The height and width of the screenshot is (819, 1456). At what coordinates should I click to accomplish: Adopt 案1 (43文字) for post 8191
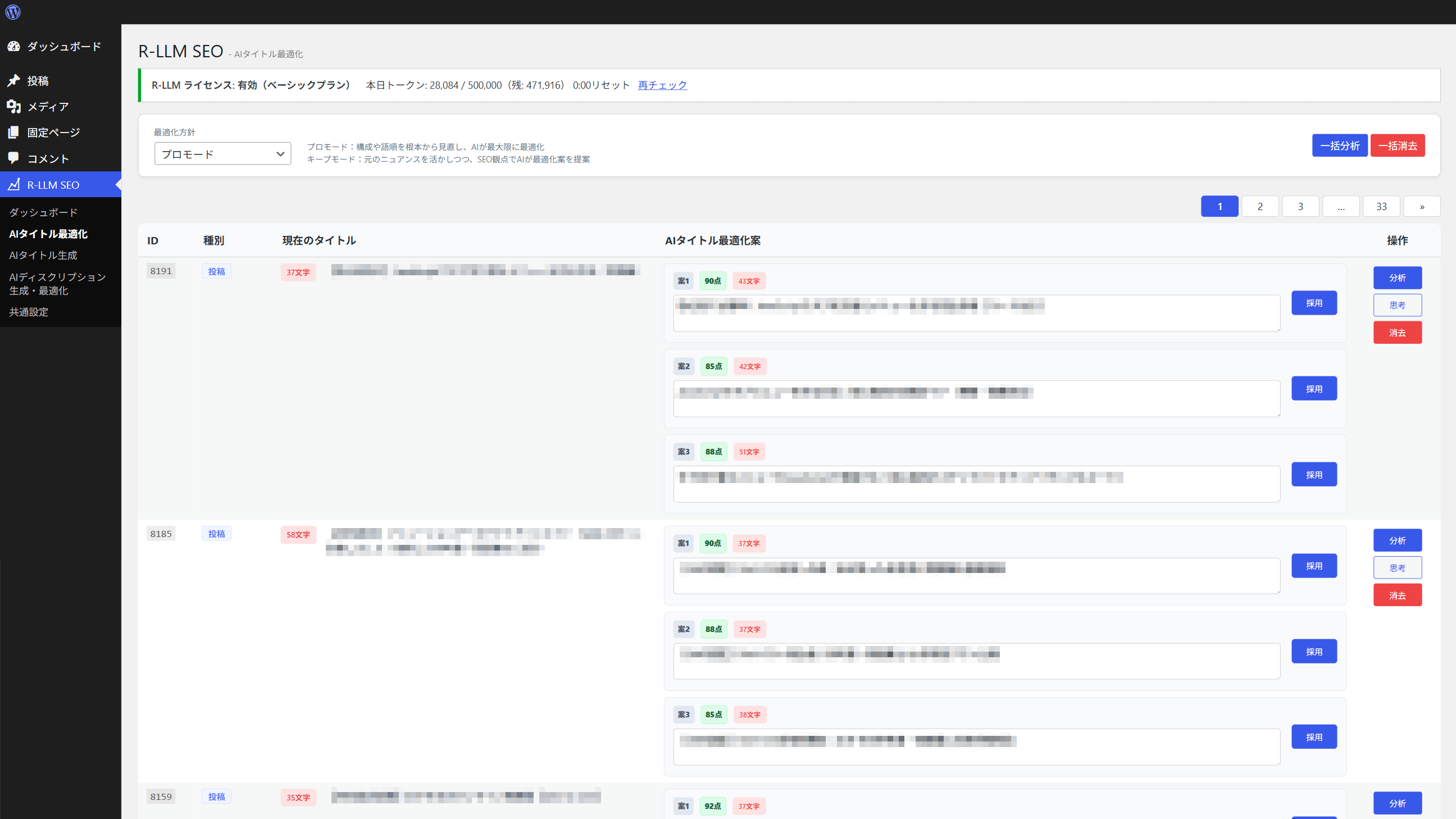(x=1314, y=303)
